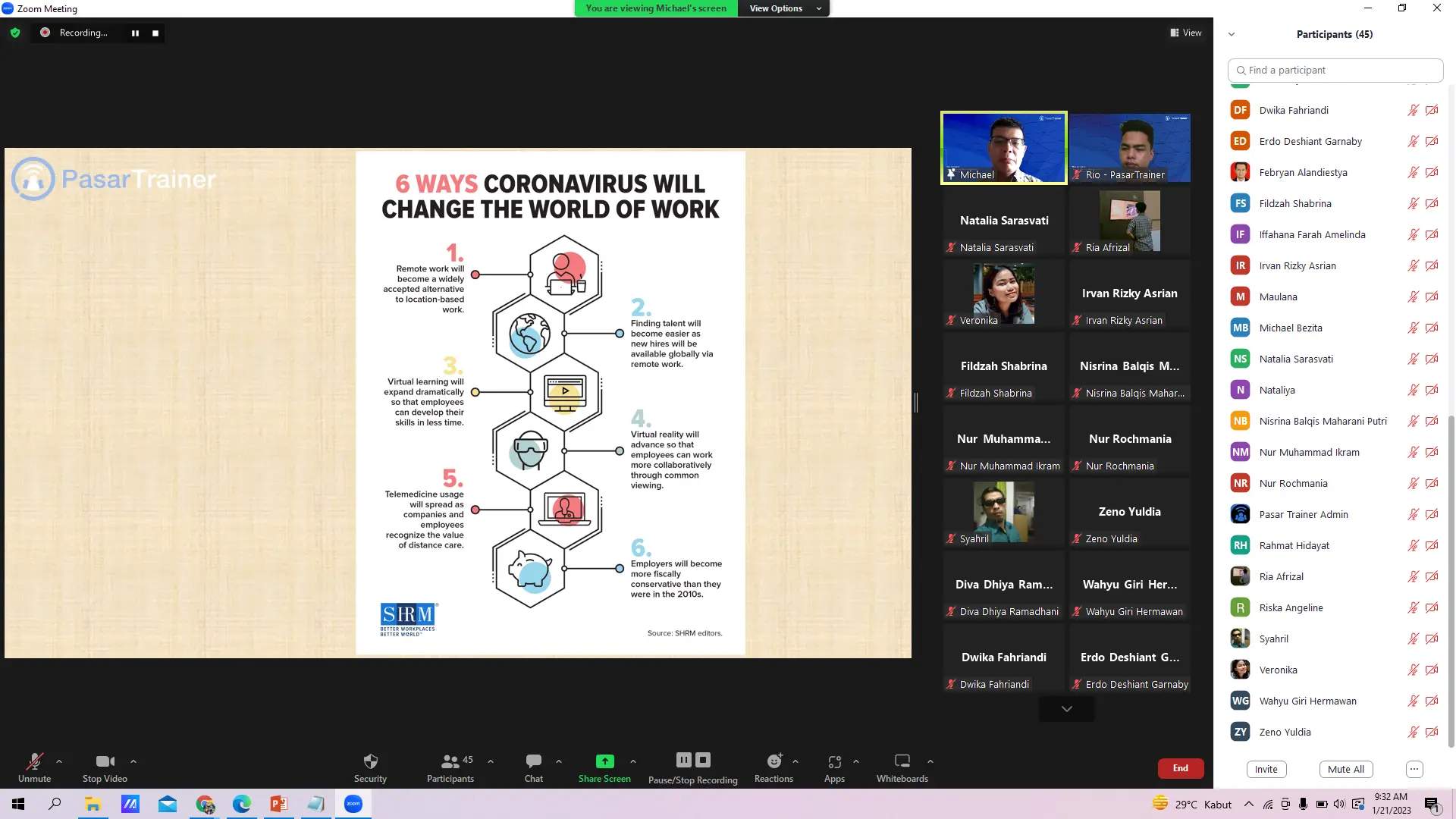1456x819 pixels.
Task: Open the Chat panel icon
Action: [533, 761]
